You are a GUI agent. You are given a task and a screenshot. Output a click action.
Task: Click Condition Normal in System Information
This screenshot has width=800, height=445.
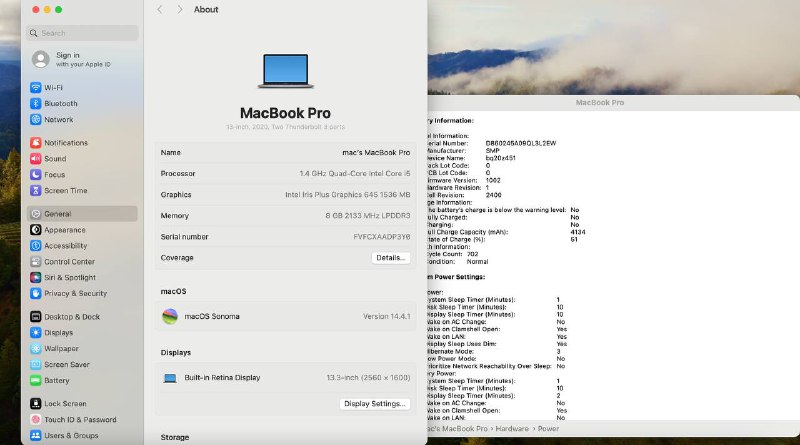tap(458, 261)
